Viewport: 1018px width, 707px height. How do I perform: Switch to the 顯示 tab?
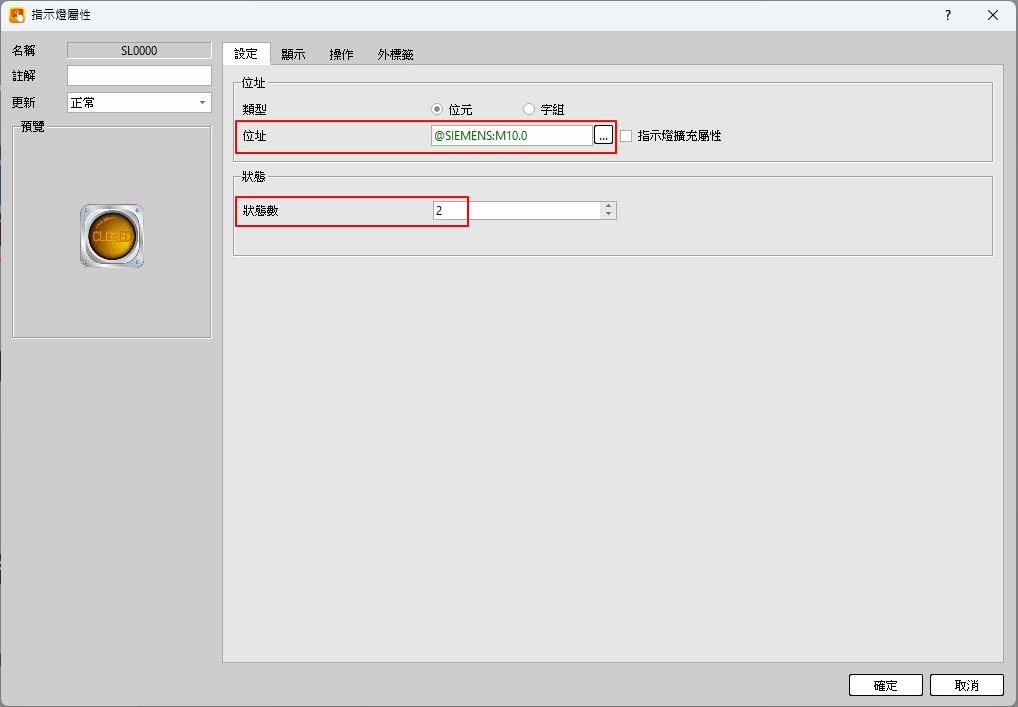click(293, 55)
